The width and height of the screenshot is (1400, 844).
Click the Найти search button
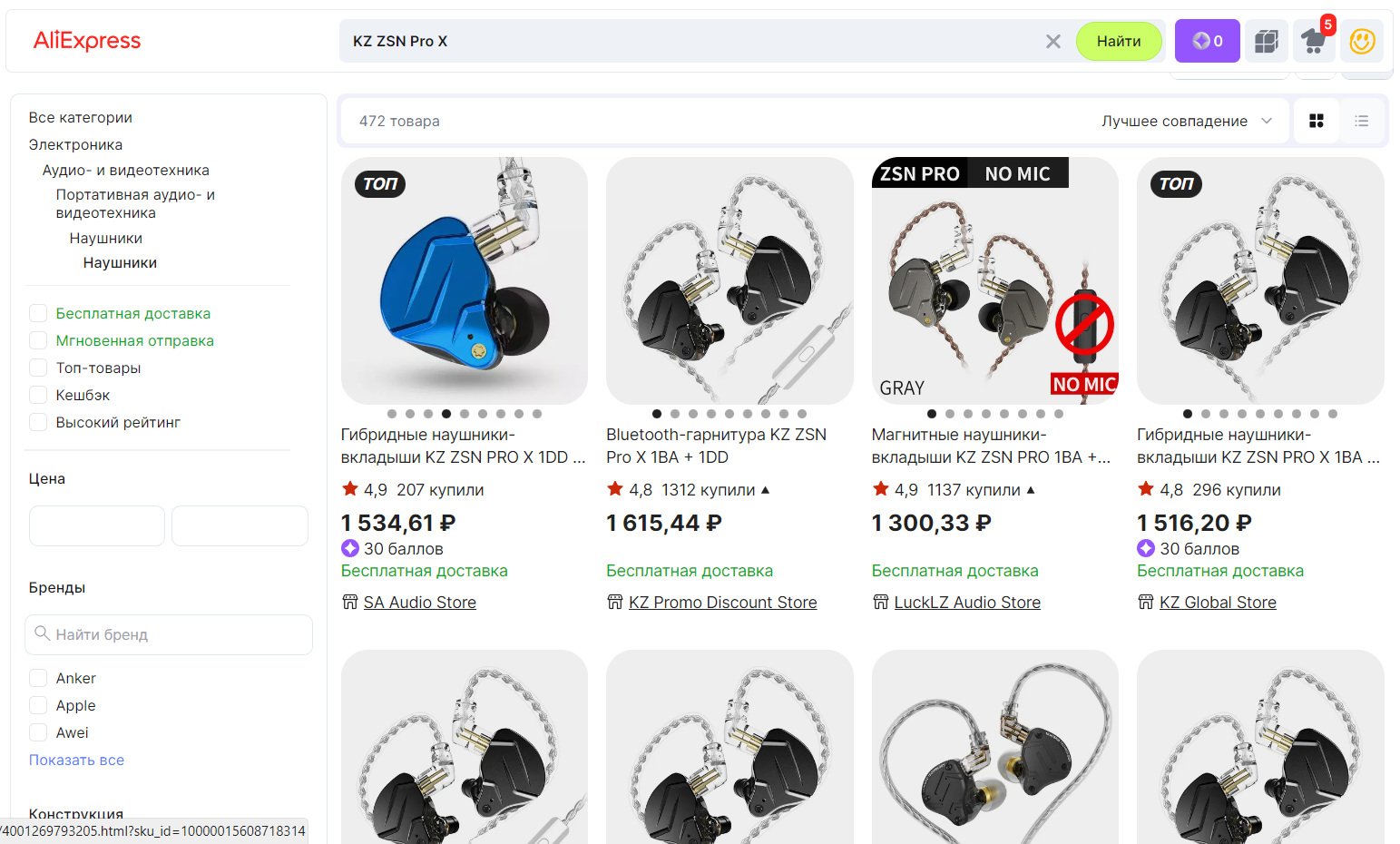click(x=1119, y=41)
